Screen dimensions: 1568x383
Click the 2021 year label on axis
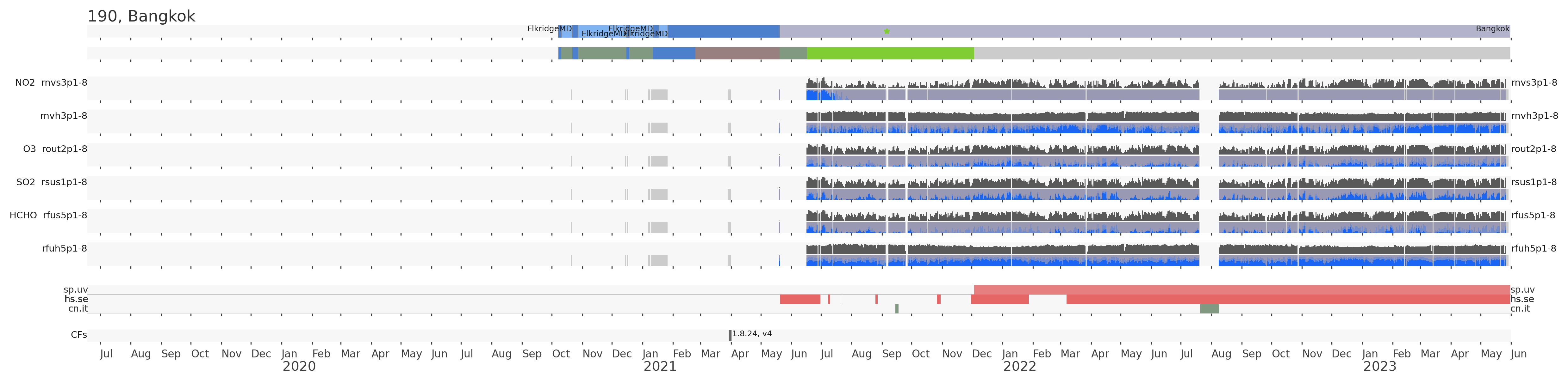(660, 367)
